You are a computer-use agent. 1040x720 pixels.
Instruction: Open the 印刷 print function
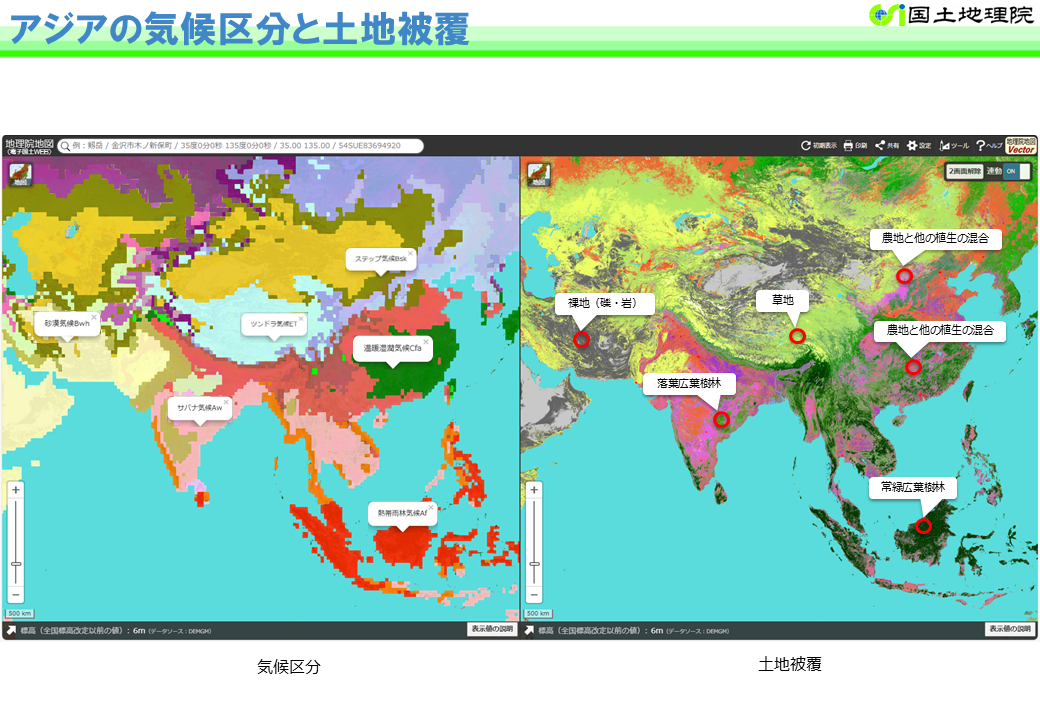(855, 145)
